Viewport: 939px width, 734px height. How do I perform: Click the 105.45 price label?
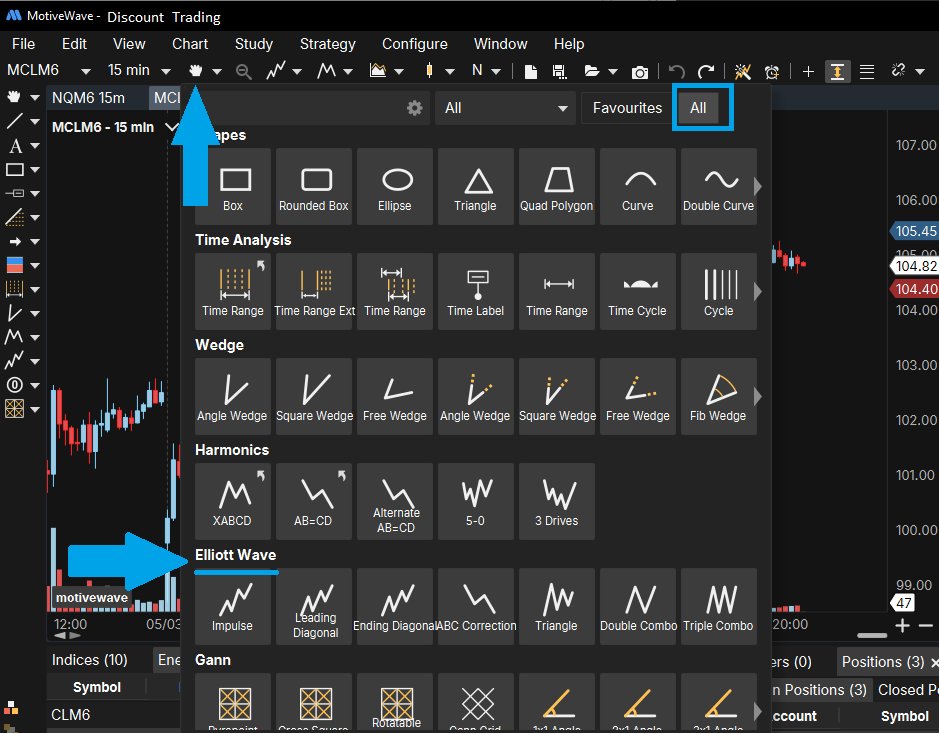coord(914,231)
